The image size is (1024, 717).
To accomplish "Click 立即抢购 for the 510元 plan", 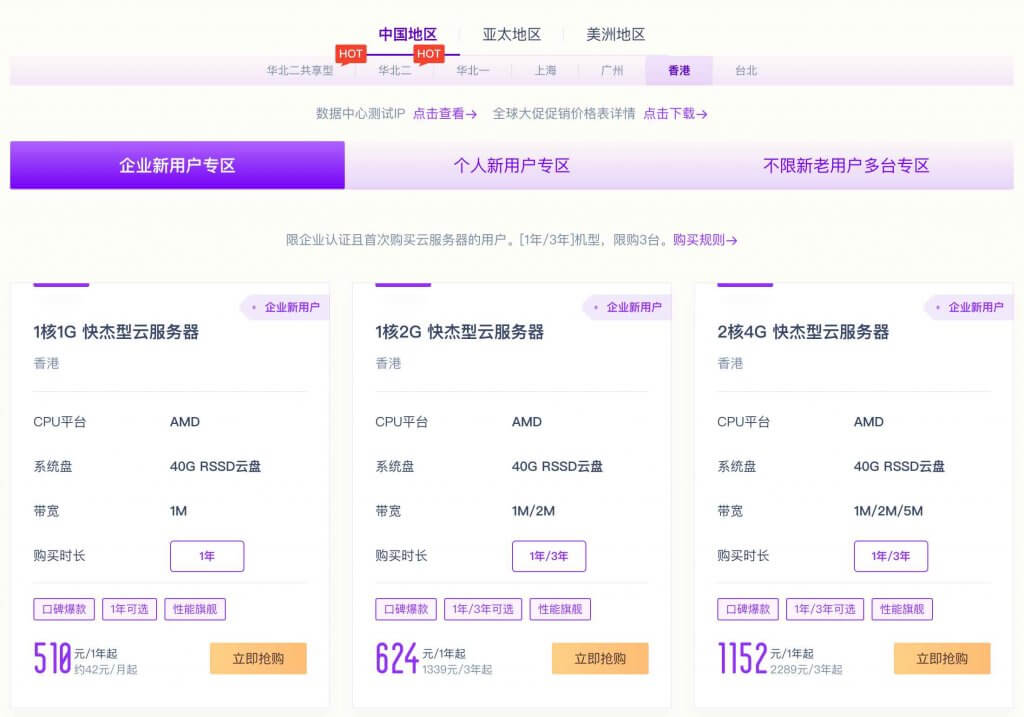I will pyautogui.click(x=258, y=659).
